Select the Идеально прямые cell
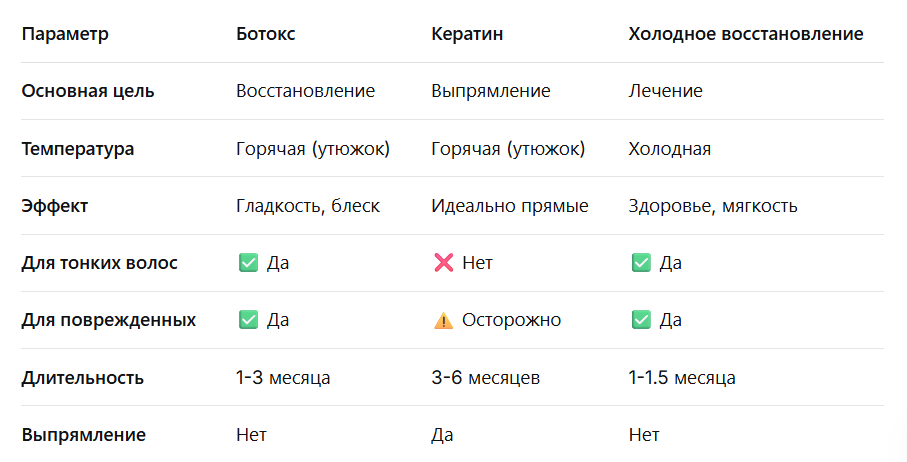Screen dimensions: 907x462 click(510, 206)
